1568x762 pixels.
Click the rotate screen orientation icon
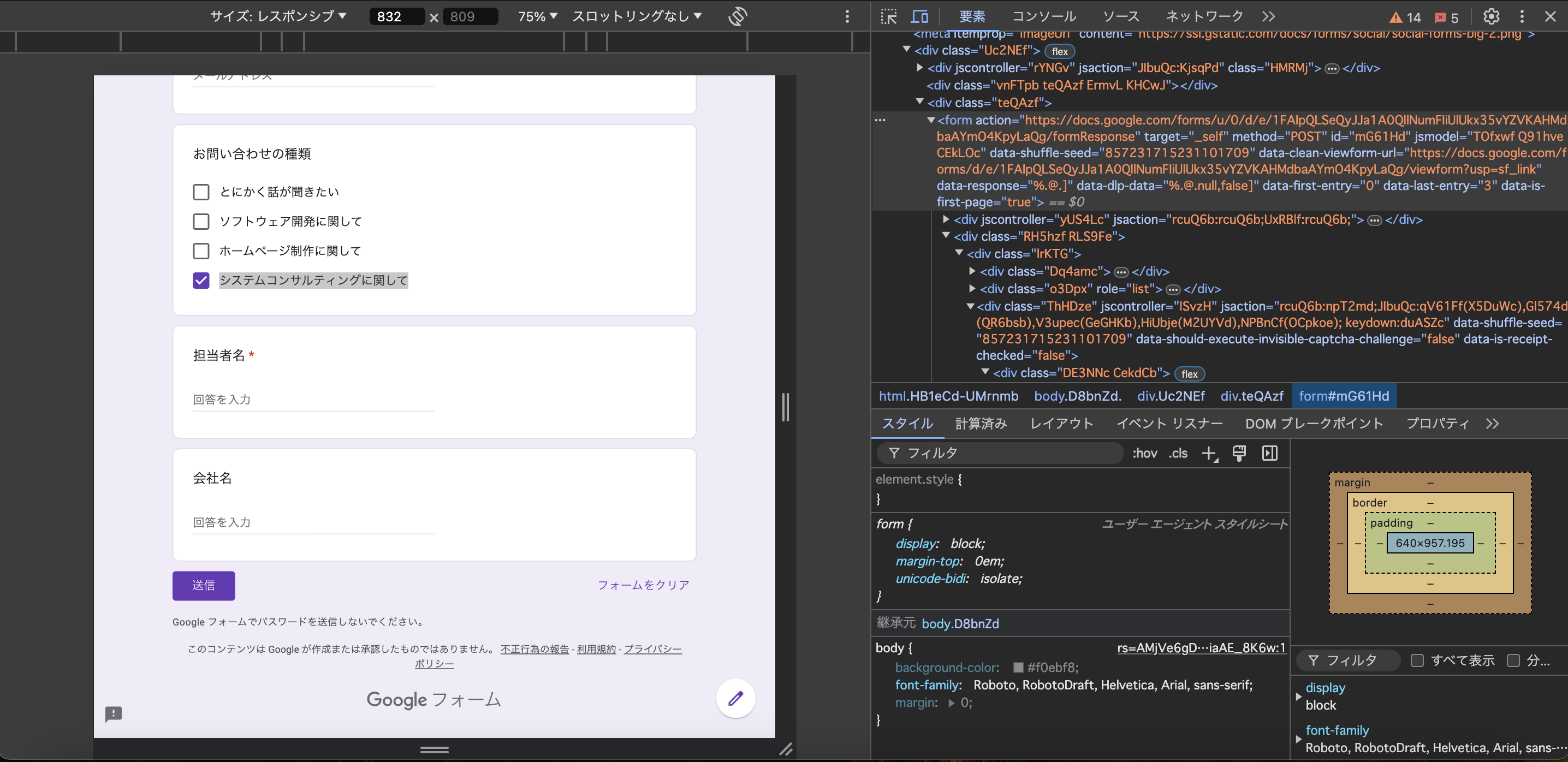738,16
